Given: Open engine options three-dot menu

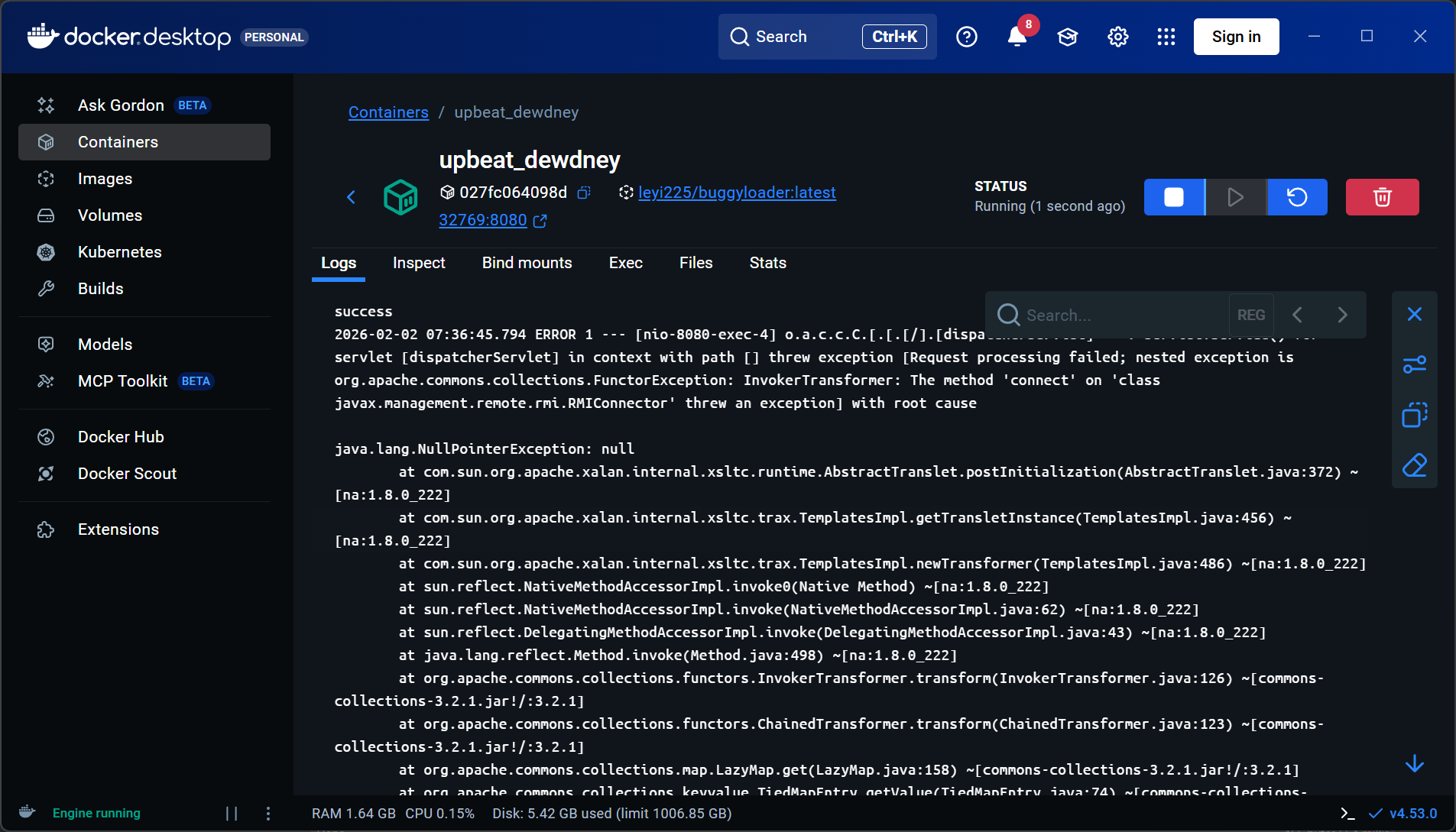Looking at the screenshot, I should (x=268, y=814).
